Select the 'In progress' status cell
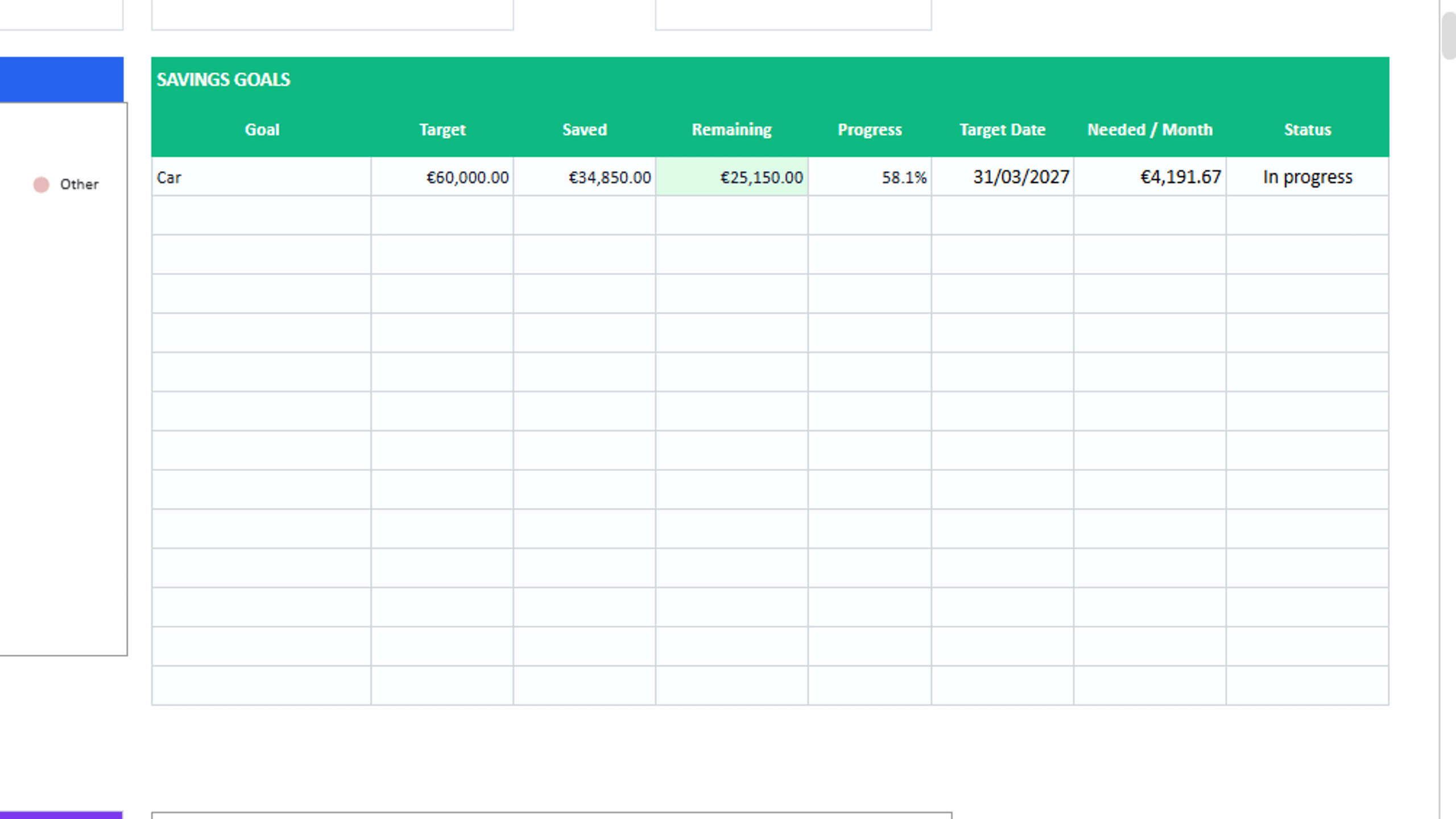The width and height of the screenshot is (1456, 819). [1308, 177]
